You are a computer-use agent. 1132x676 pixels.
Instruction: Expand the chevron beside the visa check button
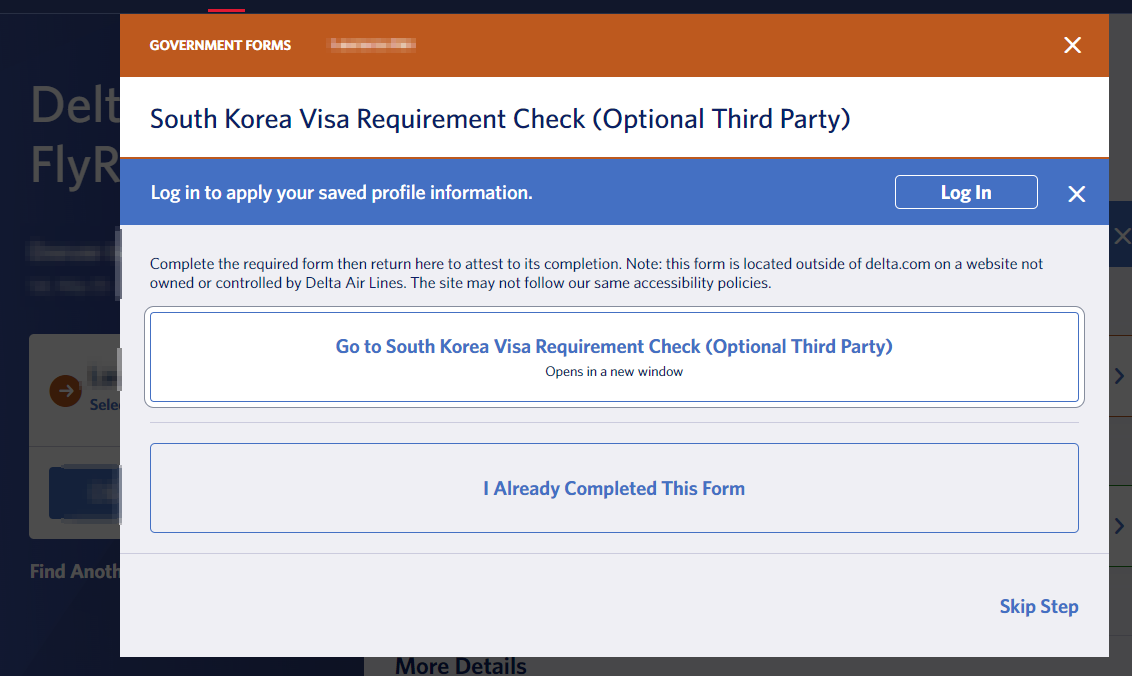pyautogui.click(x=1119, y=376)
